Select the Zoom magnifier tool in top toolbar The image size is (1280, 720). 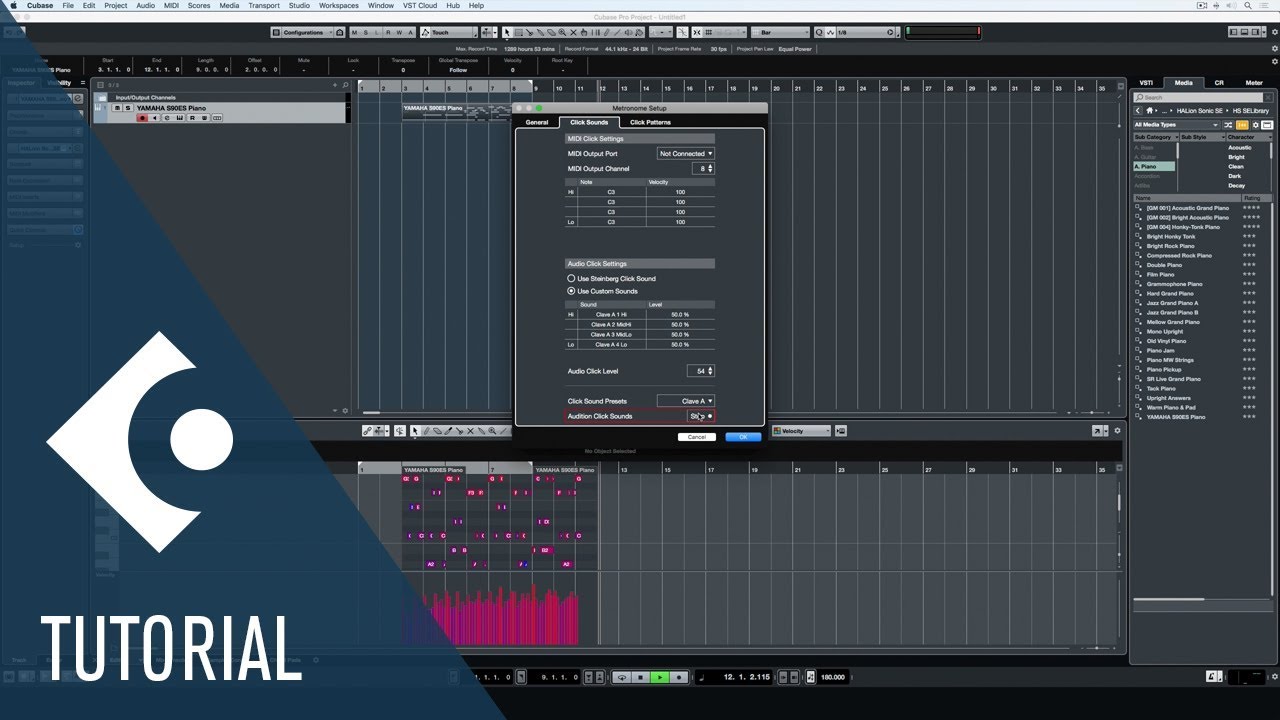tap(562, 32)
